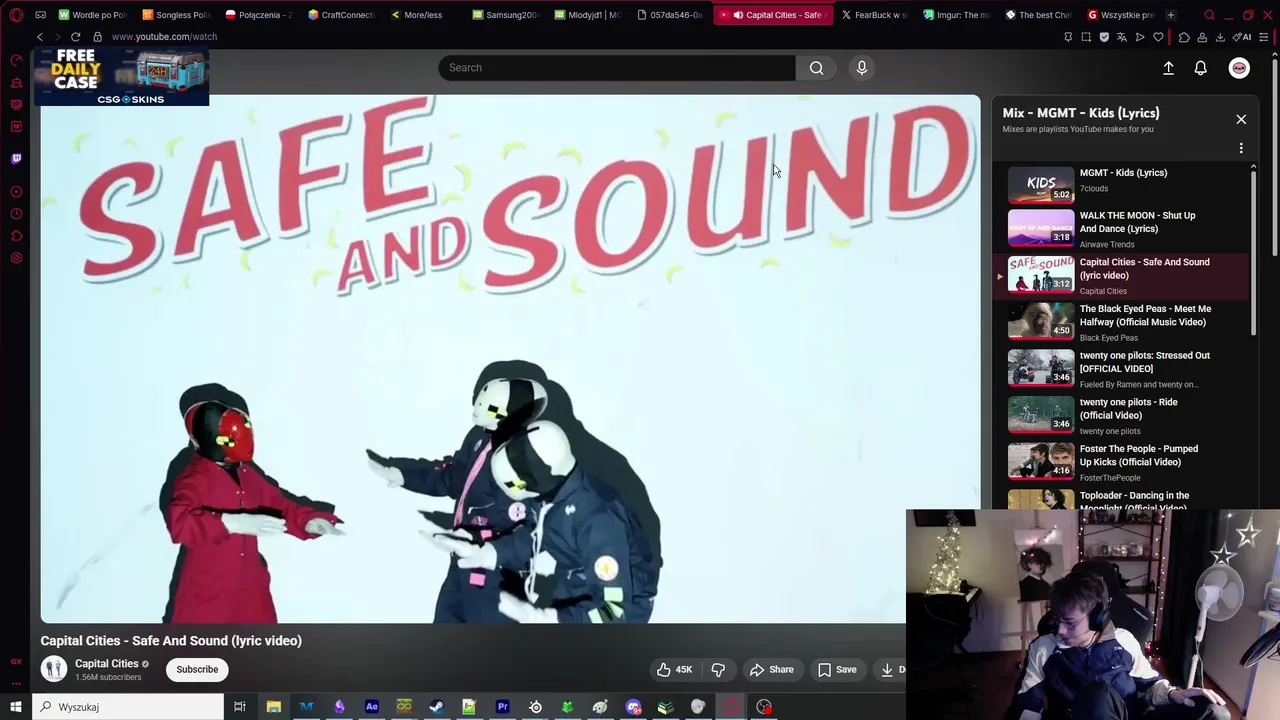Click the YouTube search magnifier button
Screen dimensions: 1280x720
816,68
